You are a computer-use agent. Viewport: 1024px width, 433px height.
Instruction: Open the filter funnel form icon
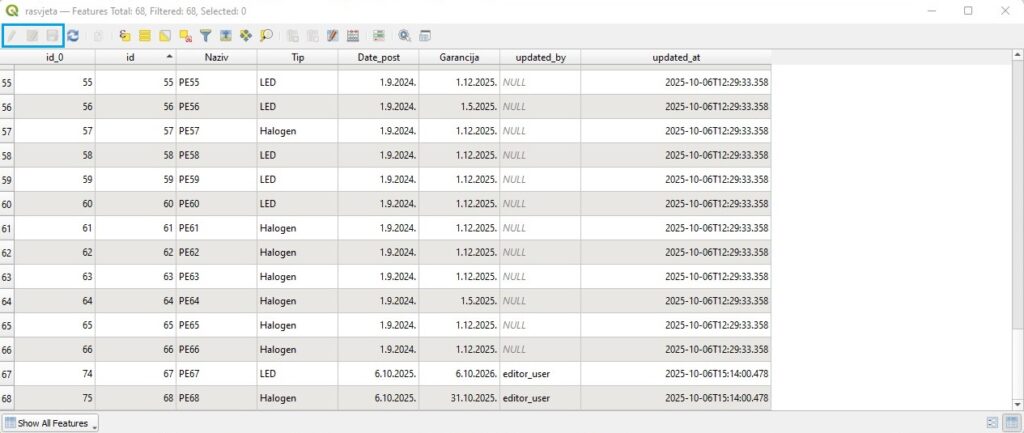pos(206,36)
